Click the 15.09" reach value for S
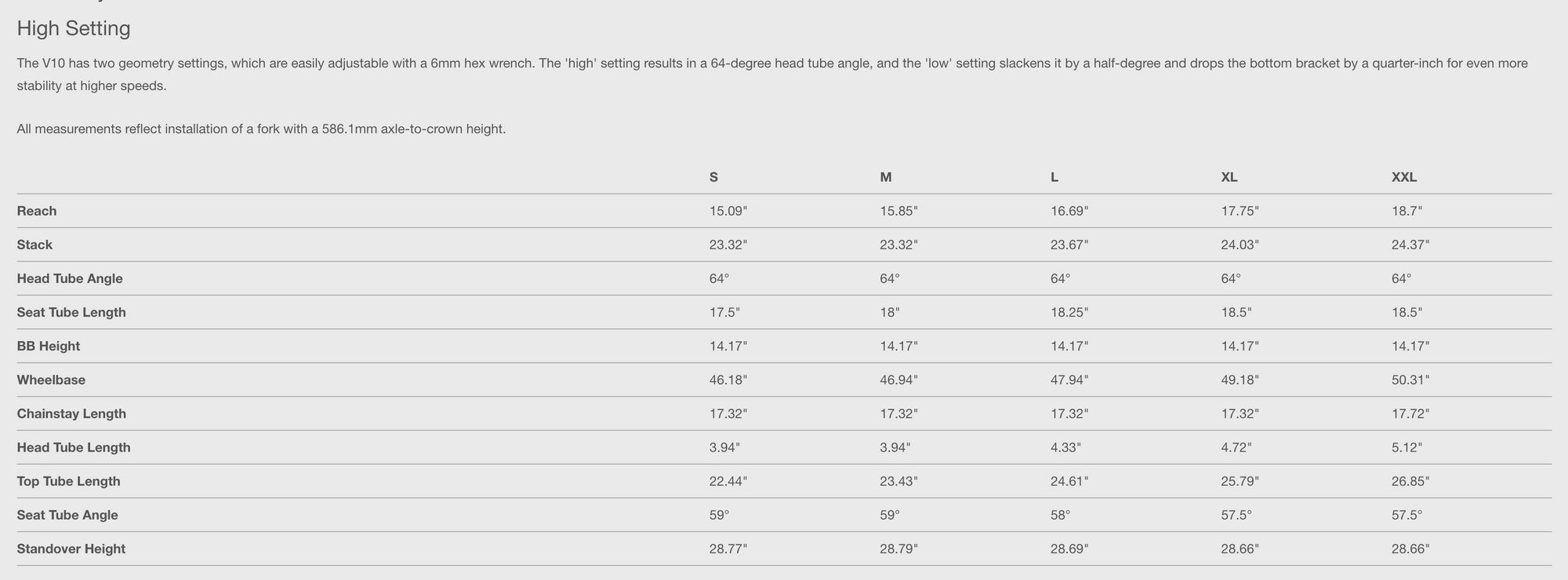This screenshot has width=1568, height=580. [728, 211]
